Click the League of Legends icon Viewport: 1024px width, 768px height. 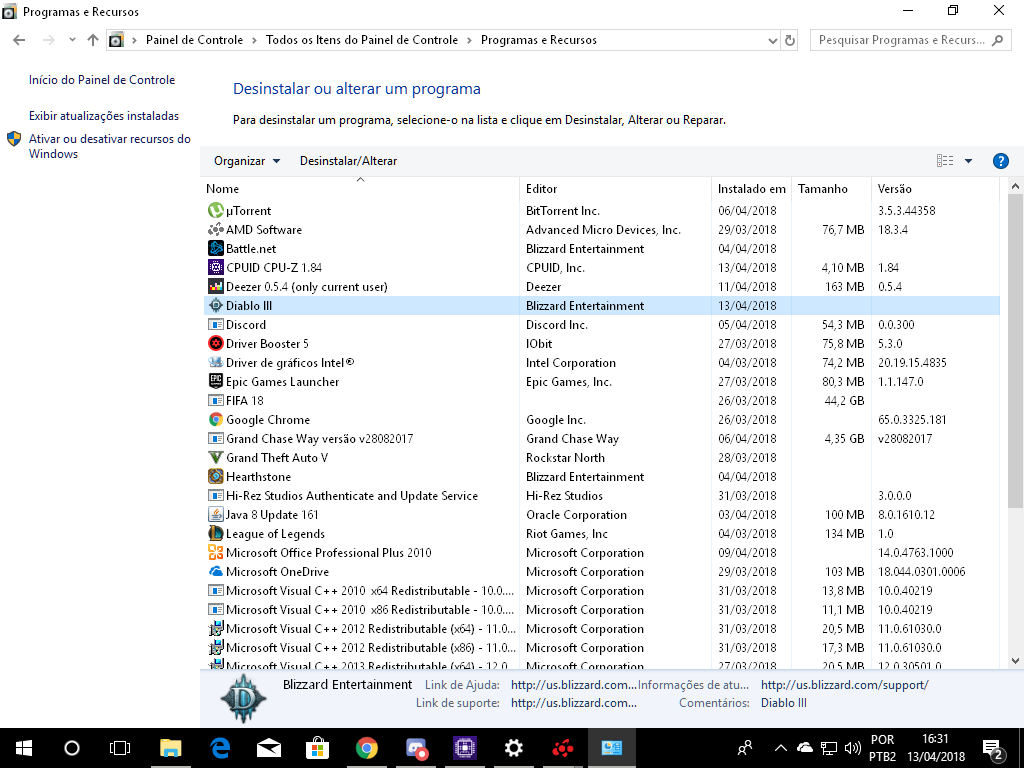pyautogui.click(x=216, y=533)
